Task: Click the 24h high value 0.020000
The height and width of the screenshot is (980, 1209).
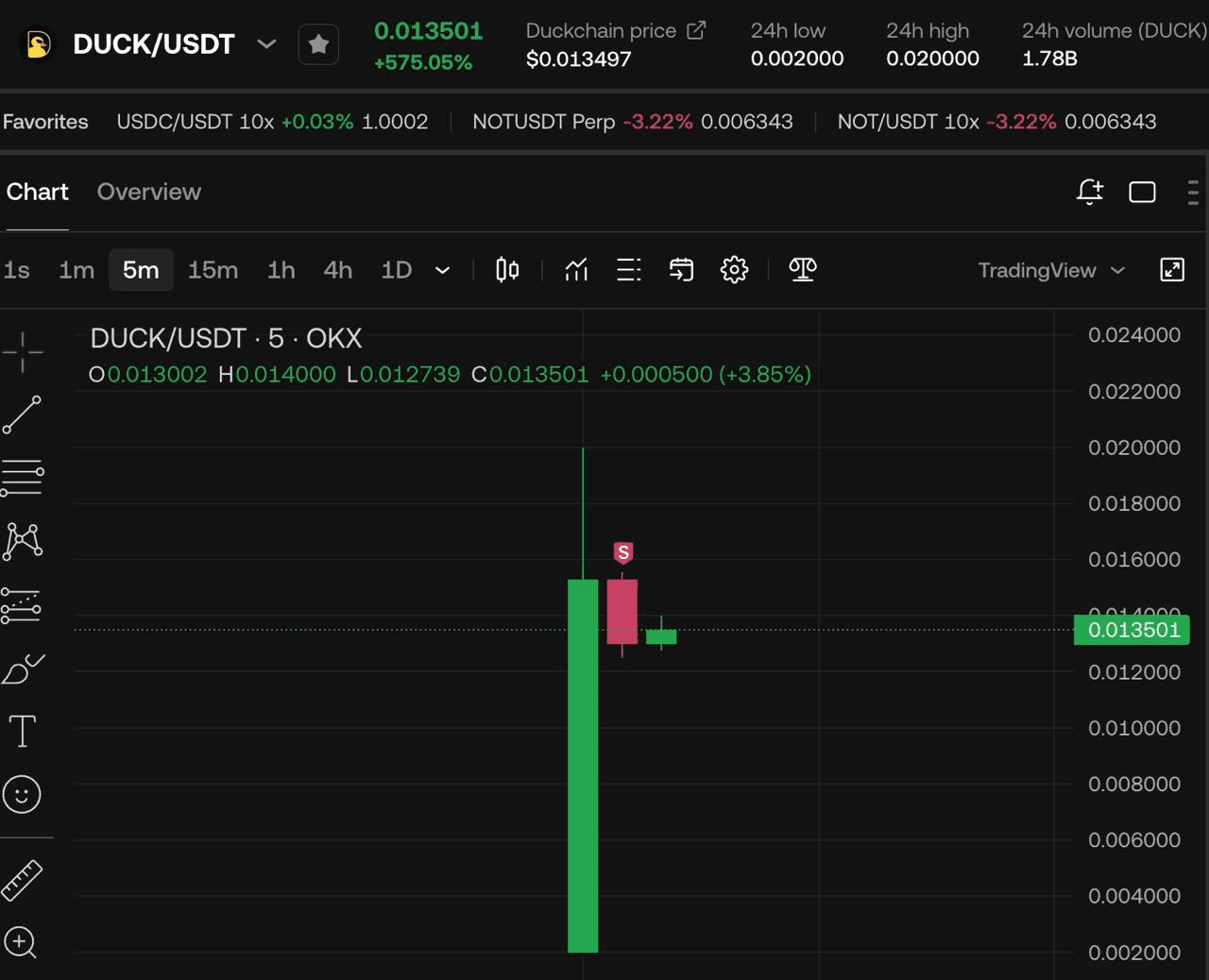Action: [932, 59]
